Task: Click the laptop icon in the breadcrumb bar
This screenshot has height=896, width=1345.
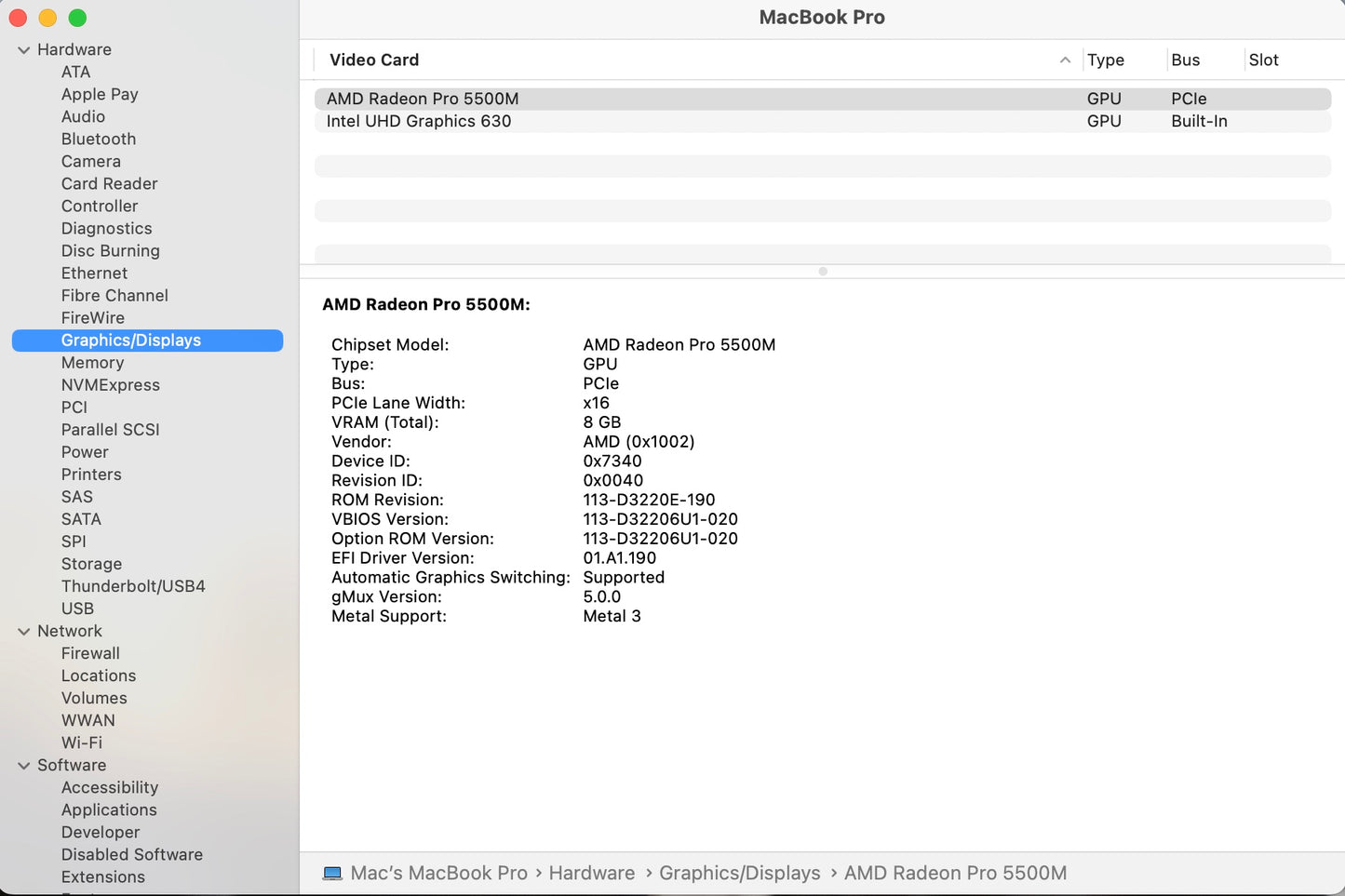Action: tap(332, 873)
